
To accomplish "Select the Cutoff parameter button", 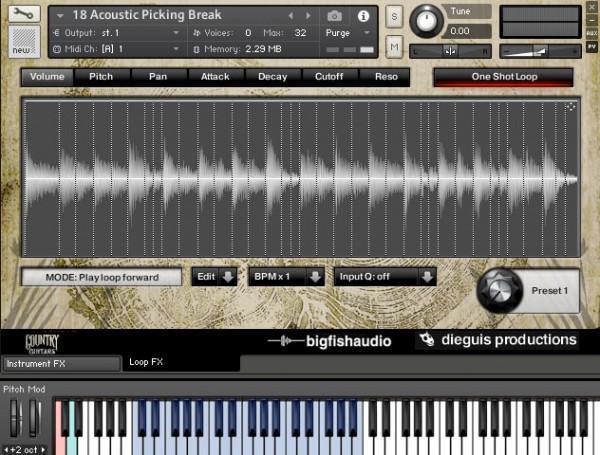I will click(329, 76).
